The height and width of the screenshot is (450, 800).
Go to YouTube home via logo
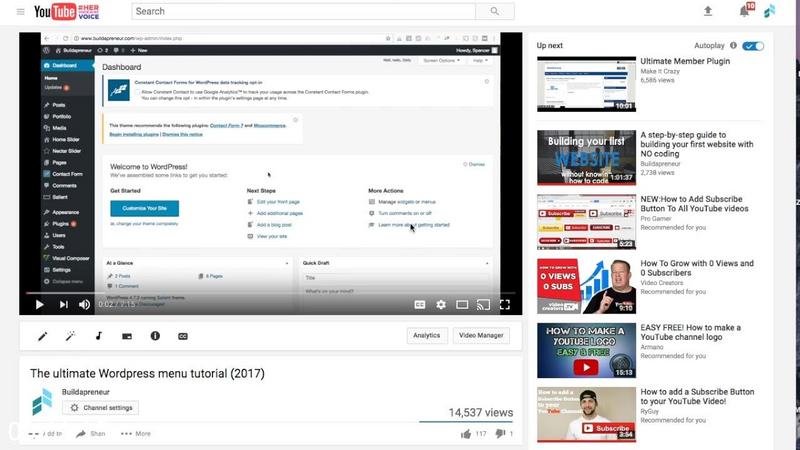point(66,11)
